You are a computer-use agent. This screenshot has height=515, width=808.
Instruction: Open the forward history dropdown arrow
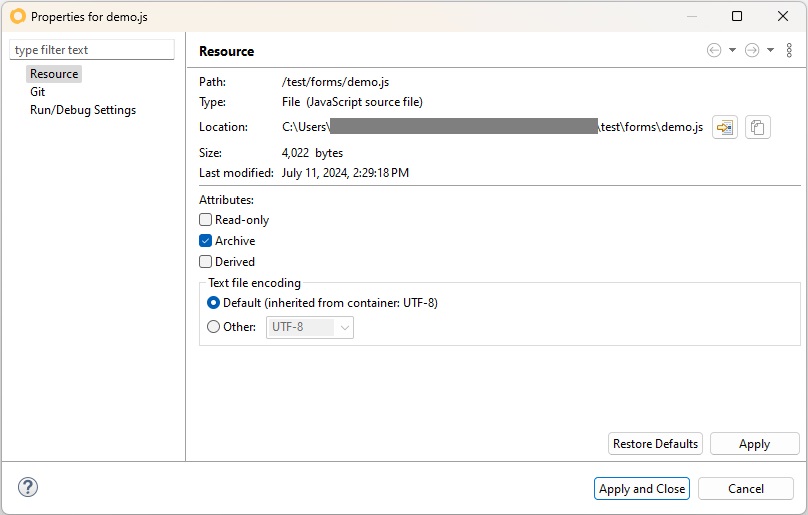(x=770, y=51)
